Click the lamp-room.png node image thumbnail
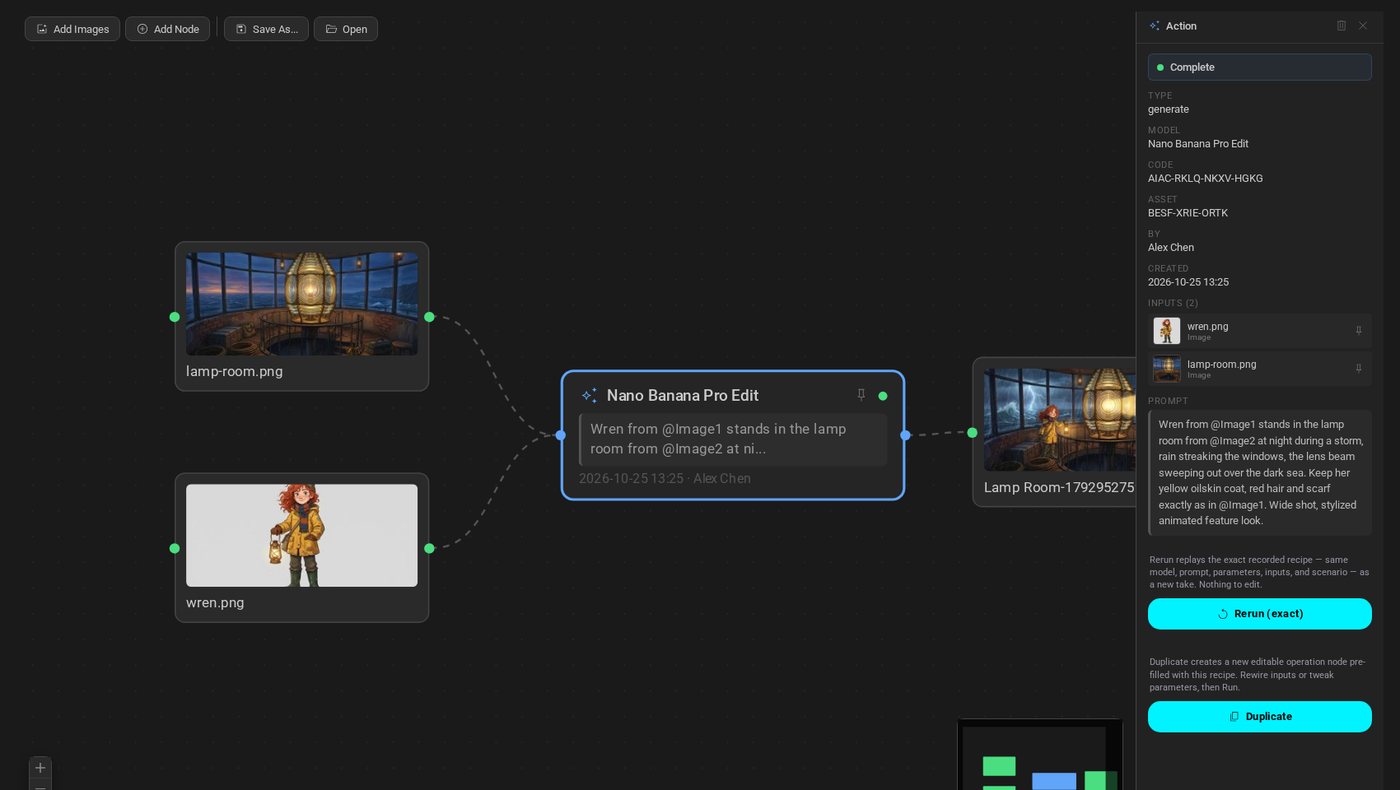This screenshot has width=1400, height=790. 302,304
